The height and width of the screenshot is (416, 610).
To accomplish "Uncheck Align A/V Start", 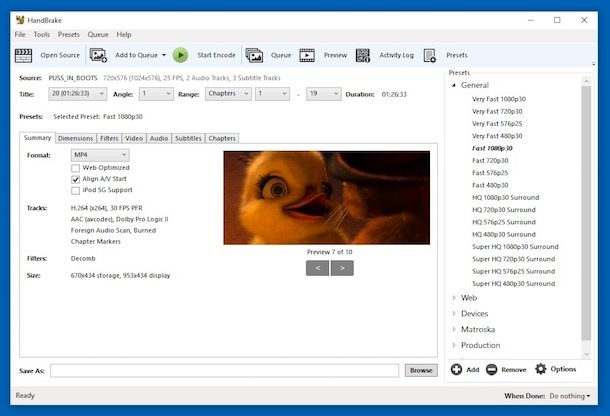I will (75, 179).
